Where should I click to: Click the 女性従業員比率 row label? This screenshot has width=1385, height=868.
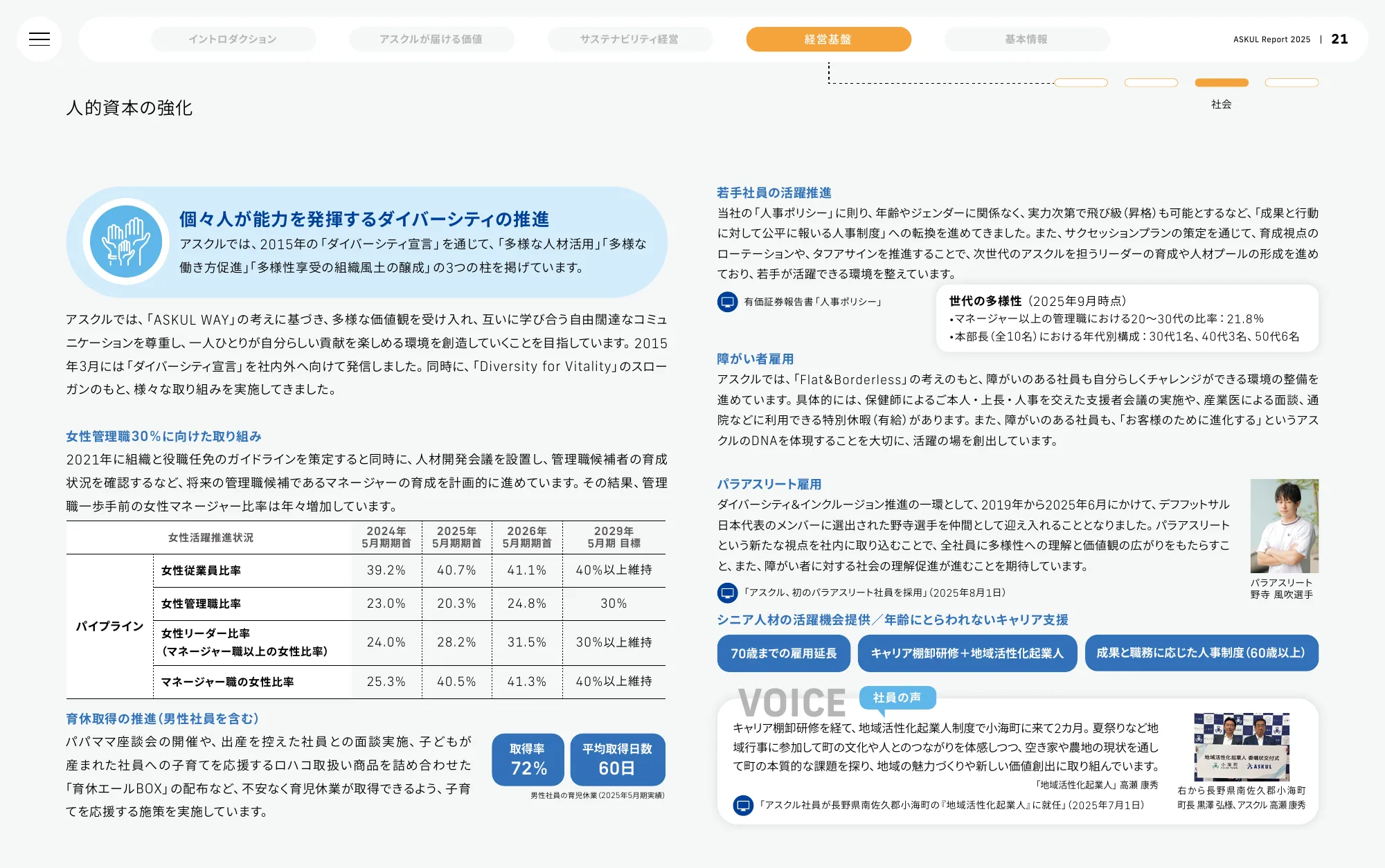point(202,571)
